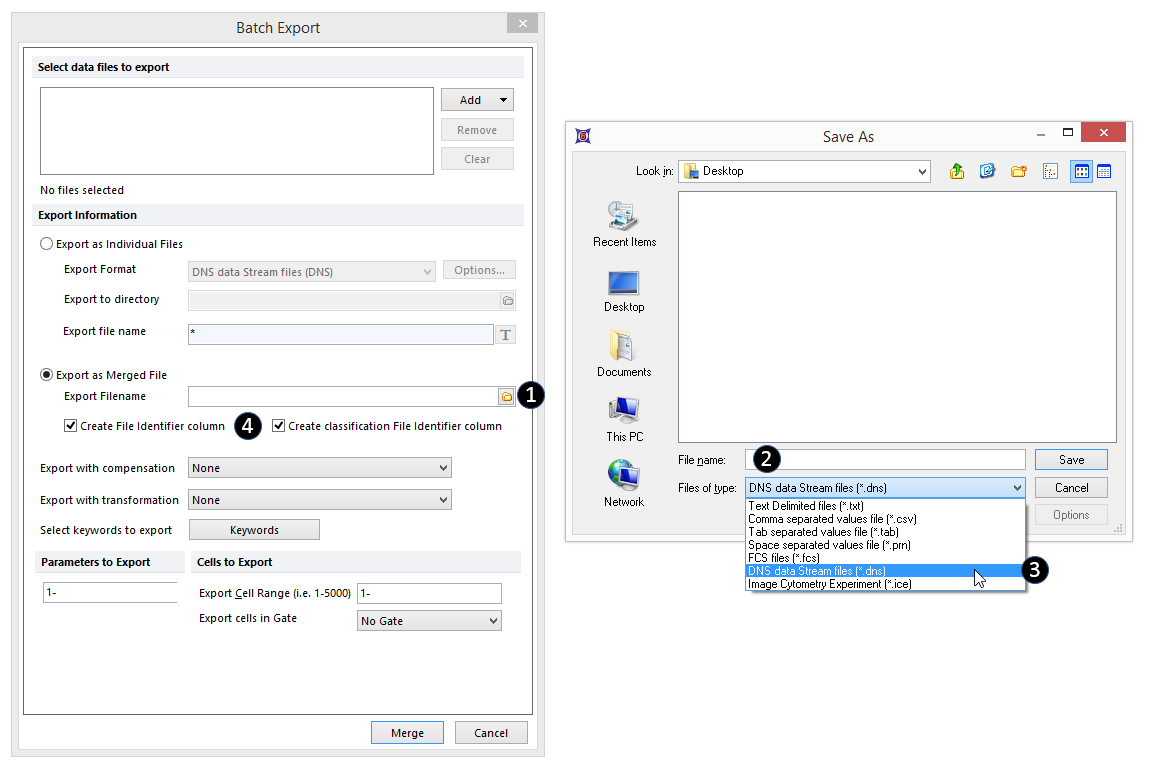1155x775 pixels.
Task: Click the File name text field
Action: point(885,459)
